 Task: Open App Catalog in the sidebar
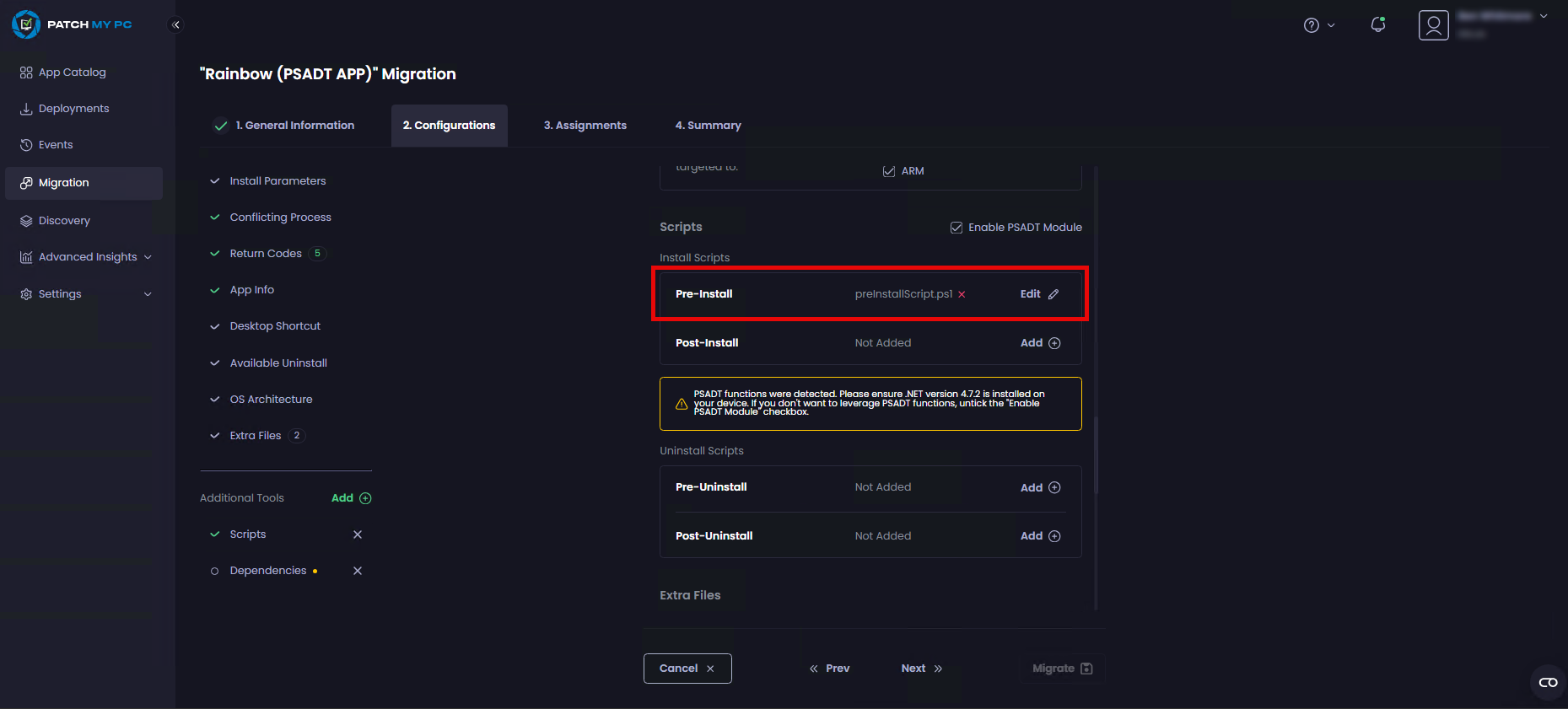pyautogui.click(x=72, y=73)
